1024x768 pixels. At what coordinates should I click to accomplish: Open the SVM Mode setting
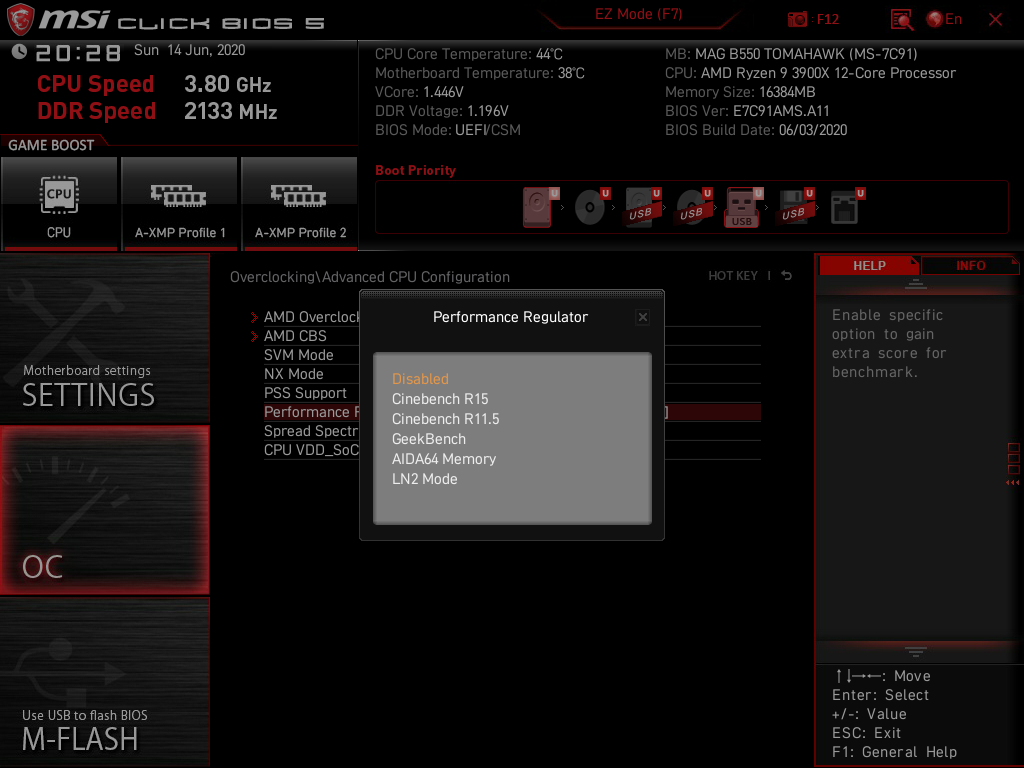click(298, 355)
